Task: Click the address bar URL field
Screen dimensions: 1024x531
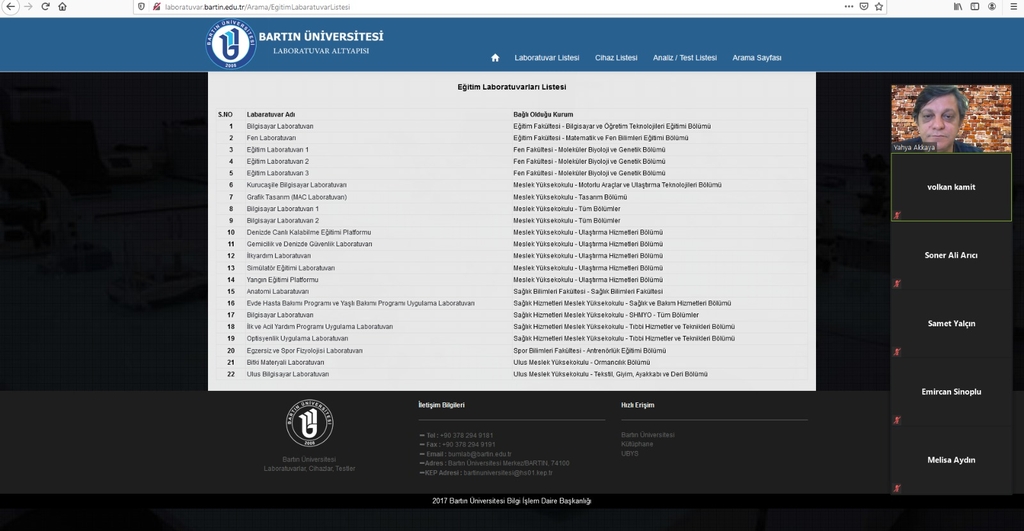Action: pyautogui.click(x=500, y=6)
